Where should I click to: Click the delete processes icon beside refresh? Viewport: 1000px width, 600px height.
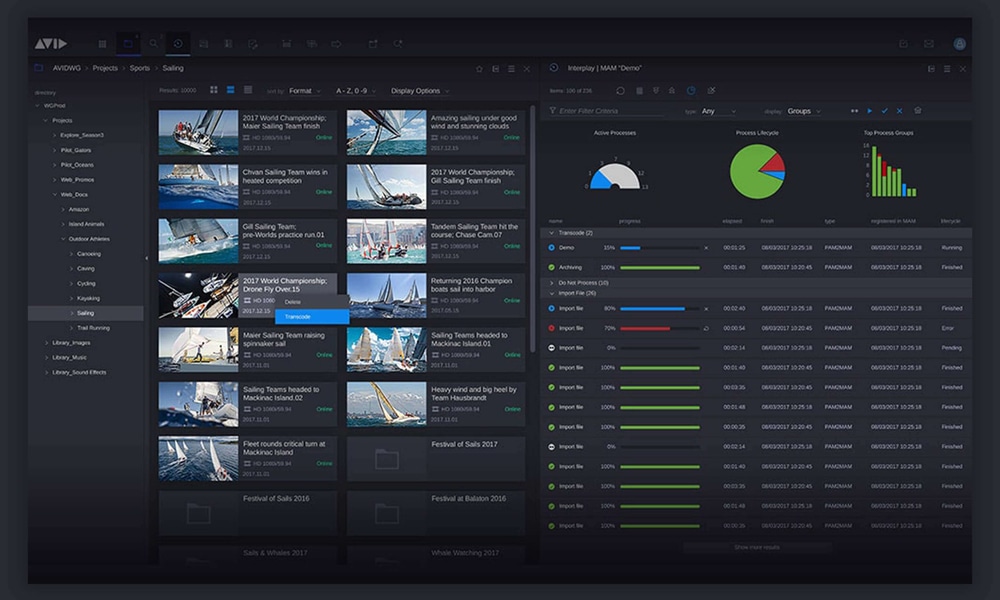pos(639,91)
